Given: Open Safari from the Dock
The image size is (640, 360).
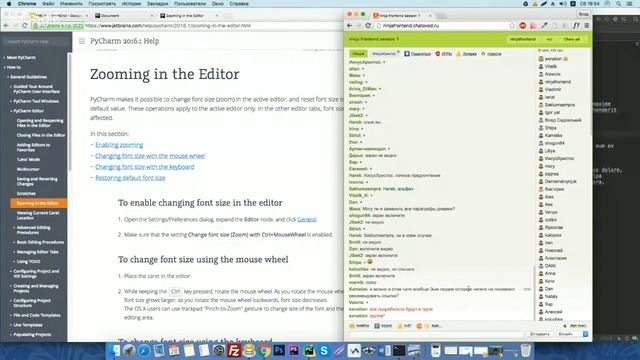Looking at the screenshot, I should tap(144, 351).
